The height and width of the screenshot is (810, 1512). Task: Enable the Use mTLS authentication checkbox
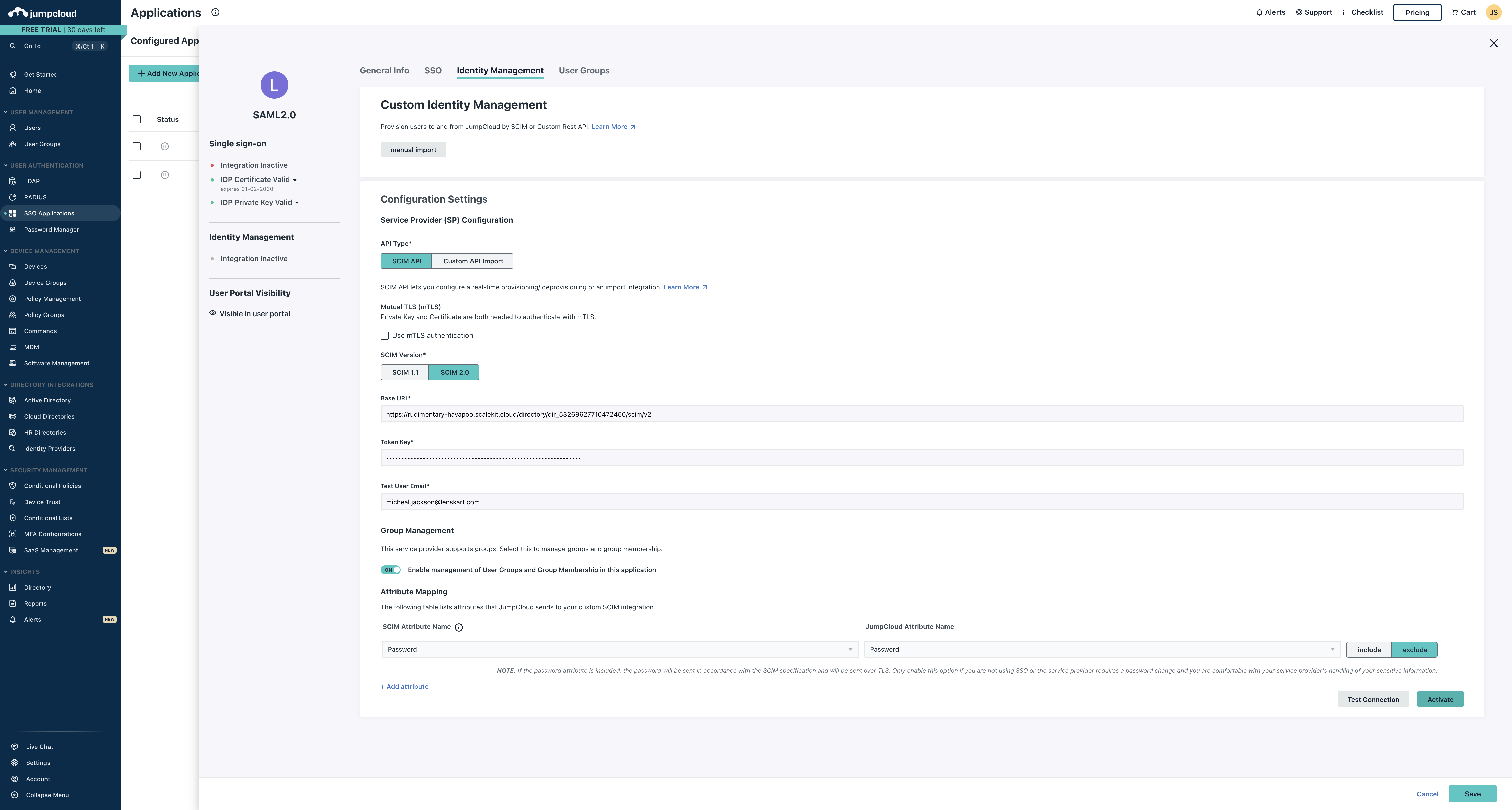(385, 336)
